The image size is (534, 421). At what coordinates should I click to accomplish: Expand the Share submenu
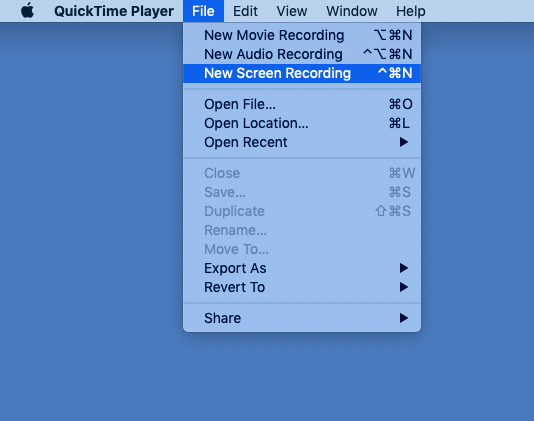(x=302, y=318)
